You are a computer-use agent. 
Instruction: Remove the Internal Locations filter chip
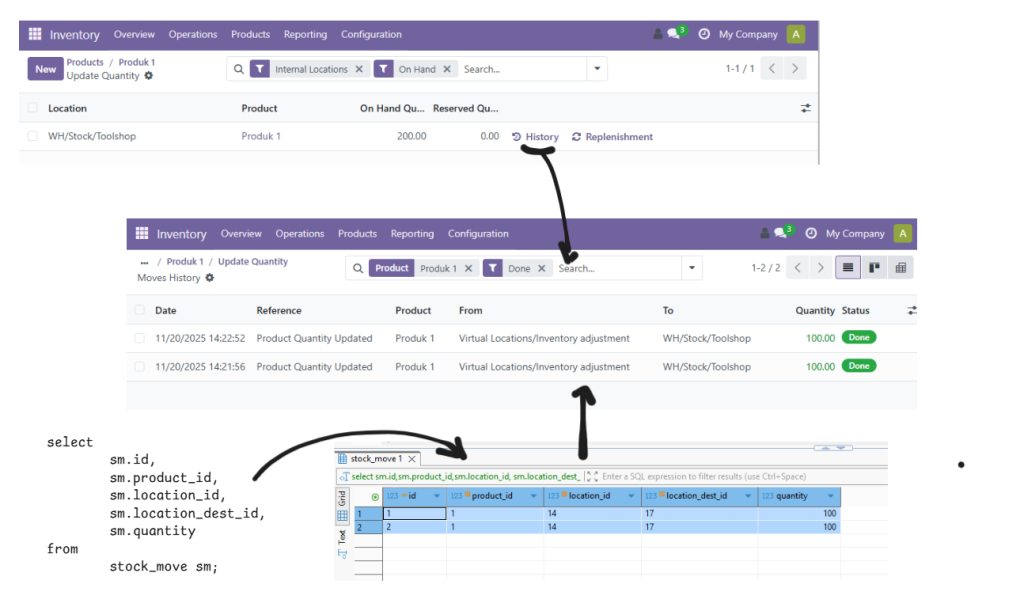(x=359, y=69)
